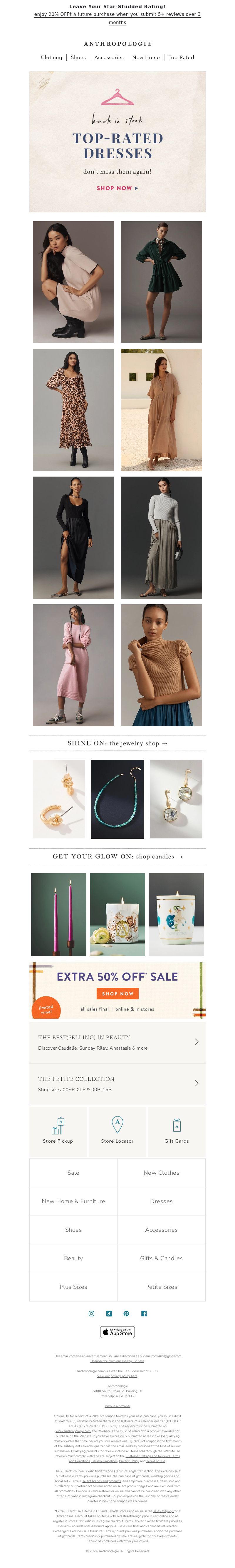Open Anthropologie's Instagram page

[91, 1314]
